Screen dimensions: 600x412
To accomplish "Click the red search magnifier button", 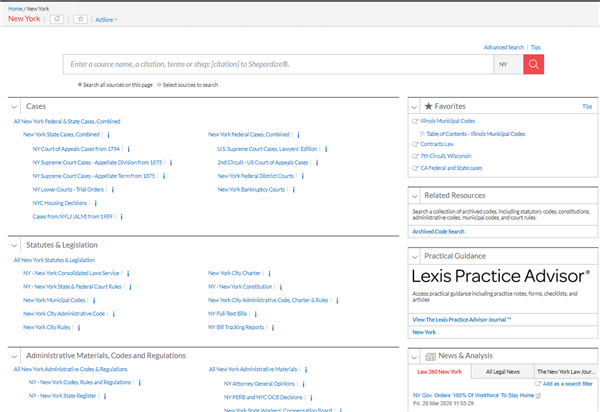I will click(533, 64).
